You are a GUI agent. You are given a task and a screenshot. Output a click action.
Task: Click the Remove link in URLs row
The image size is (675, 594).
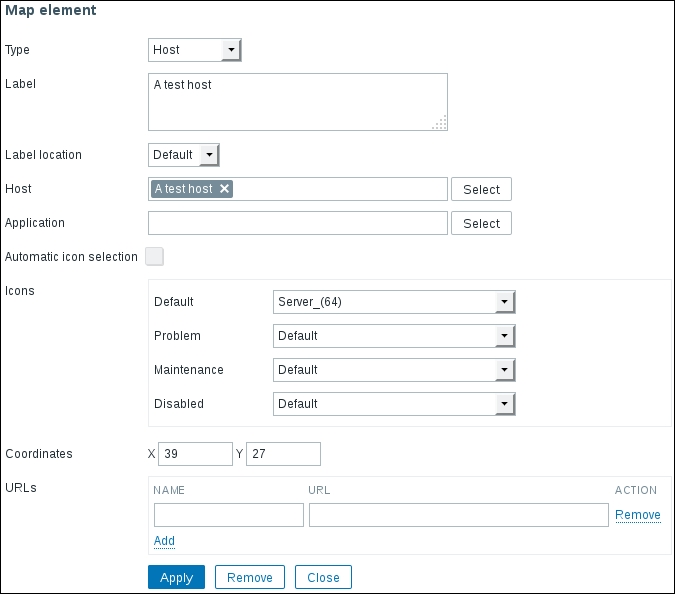pyautogui.click(x=637, y=515)
